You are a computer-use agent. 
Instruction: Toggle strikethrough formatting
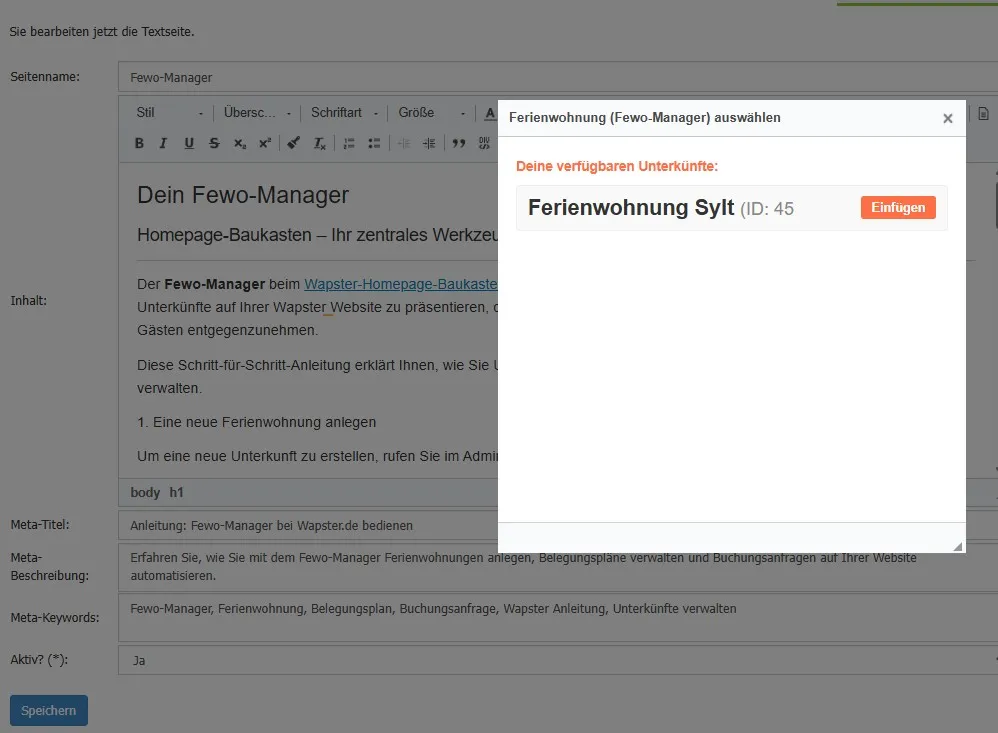[x=214, y=143]
